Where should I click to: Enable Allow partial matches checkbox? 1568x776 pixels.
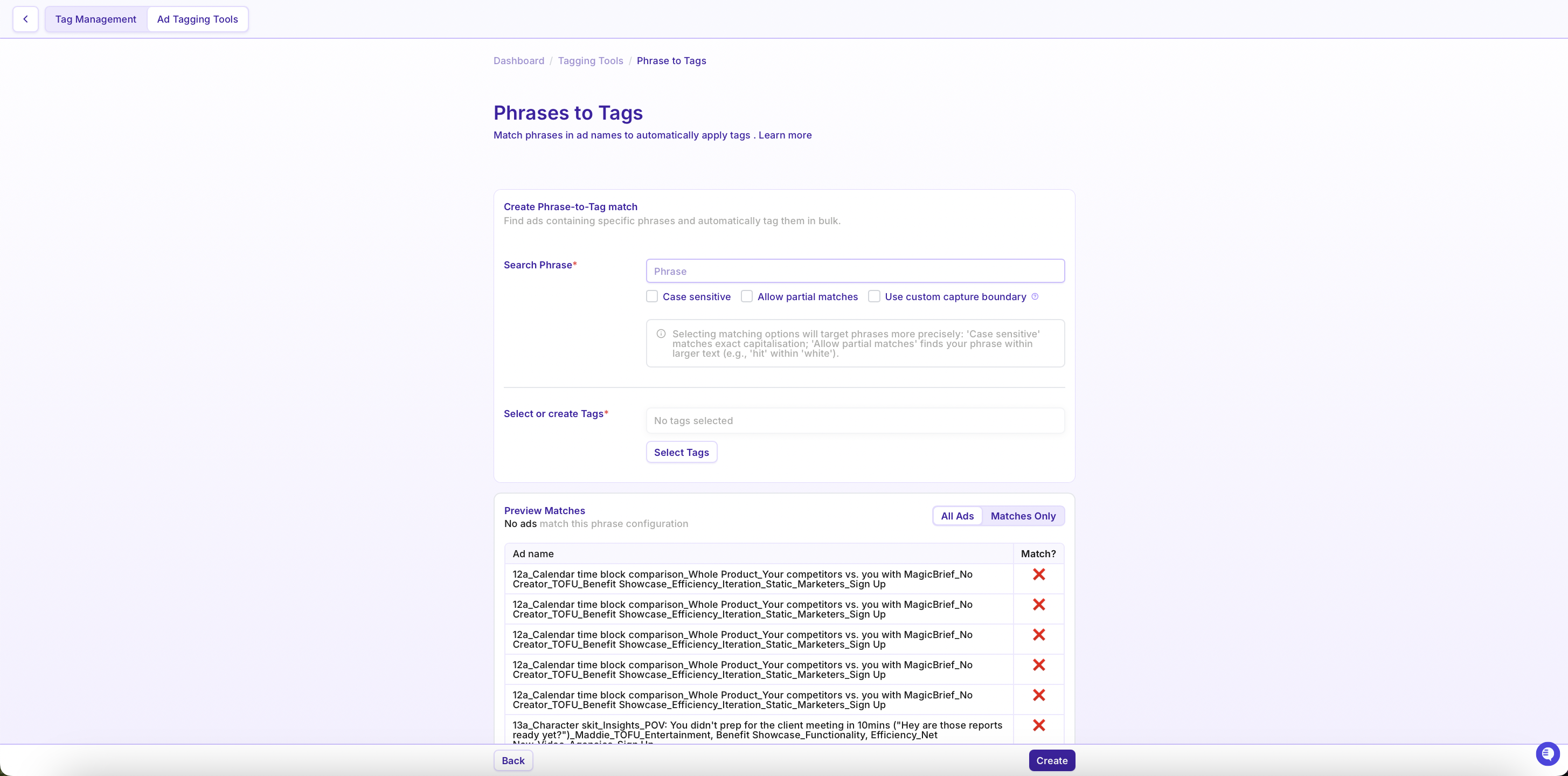tap(746, 296)
